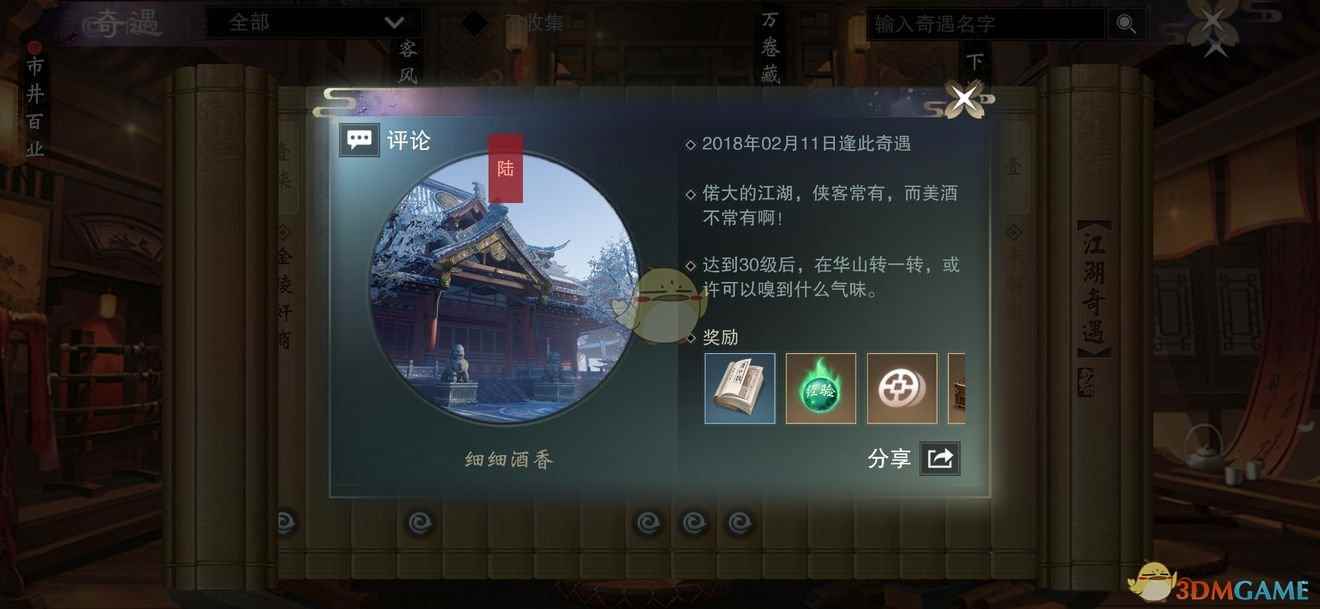Open the 江湖奇遇 side tab
The image size is (1320, 609).
point(1094,287)
